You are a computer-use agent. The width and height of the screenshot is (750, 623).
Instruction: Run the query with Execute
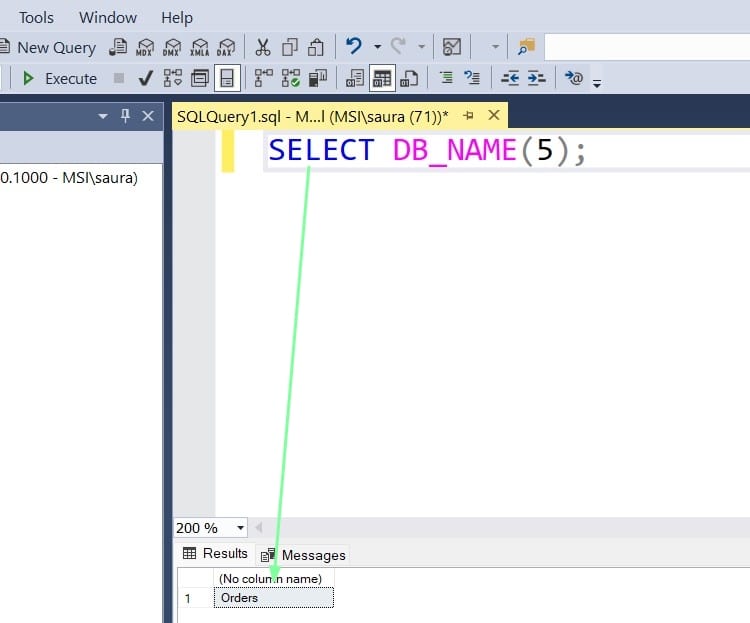[x=59, y=78]
